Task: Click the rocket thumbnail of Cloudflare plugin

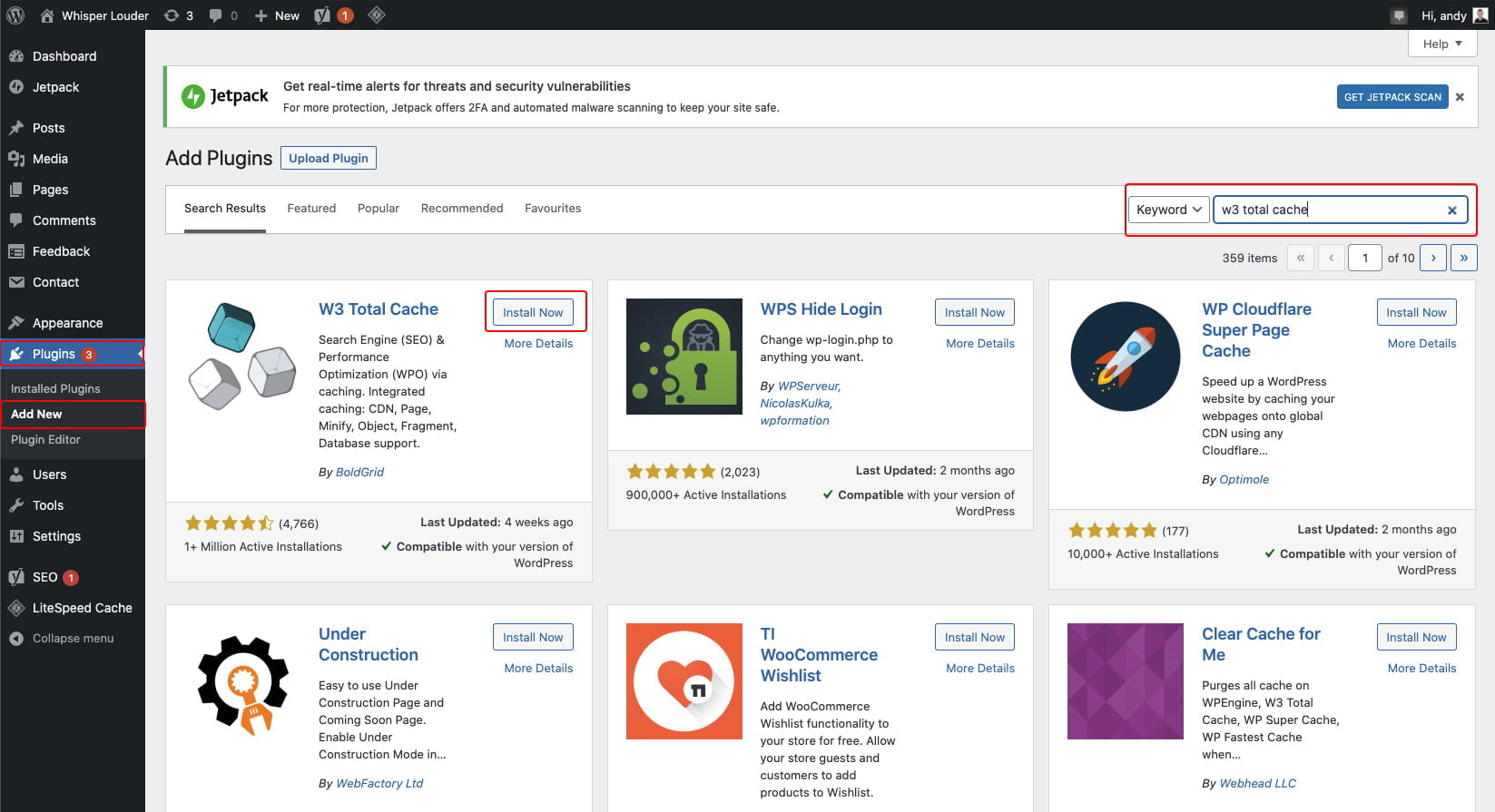Action: [x=1126, y=357]
